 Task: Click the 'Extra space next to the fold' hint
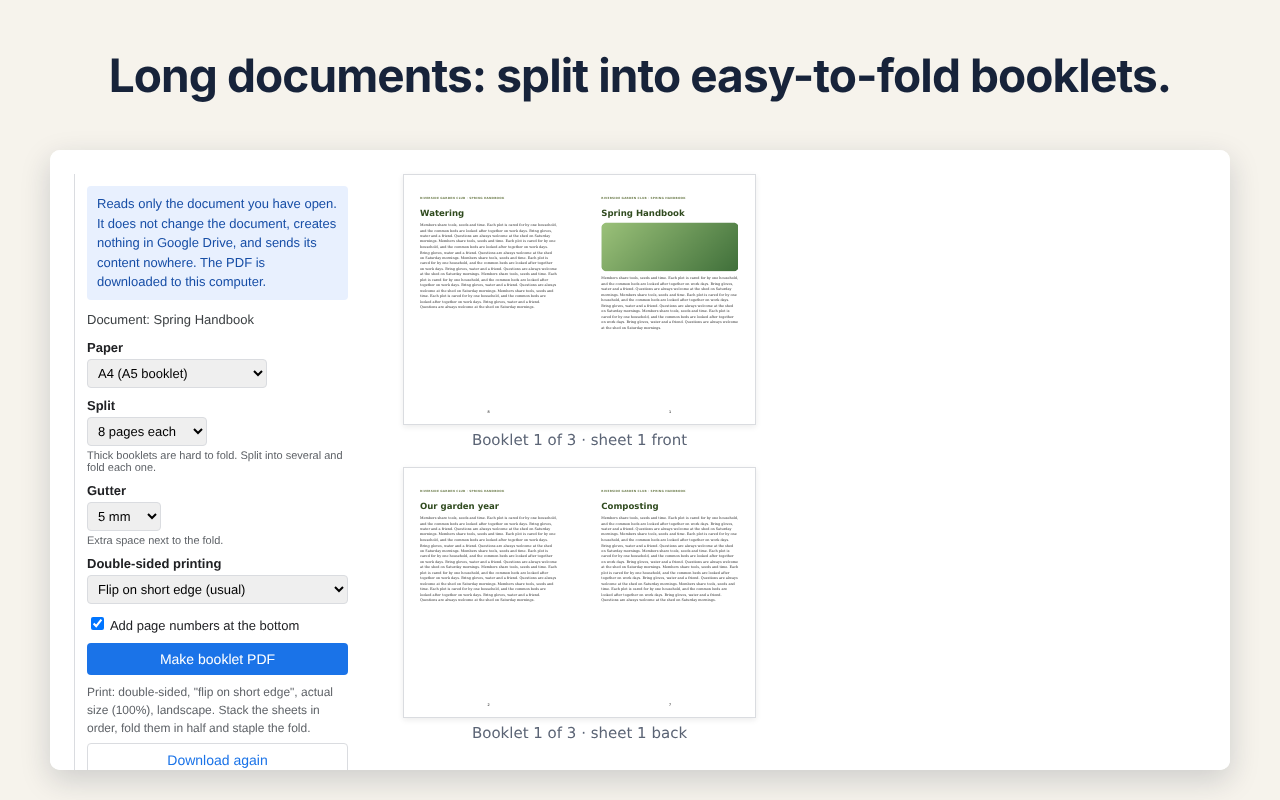[155, 540]
